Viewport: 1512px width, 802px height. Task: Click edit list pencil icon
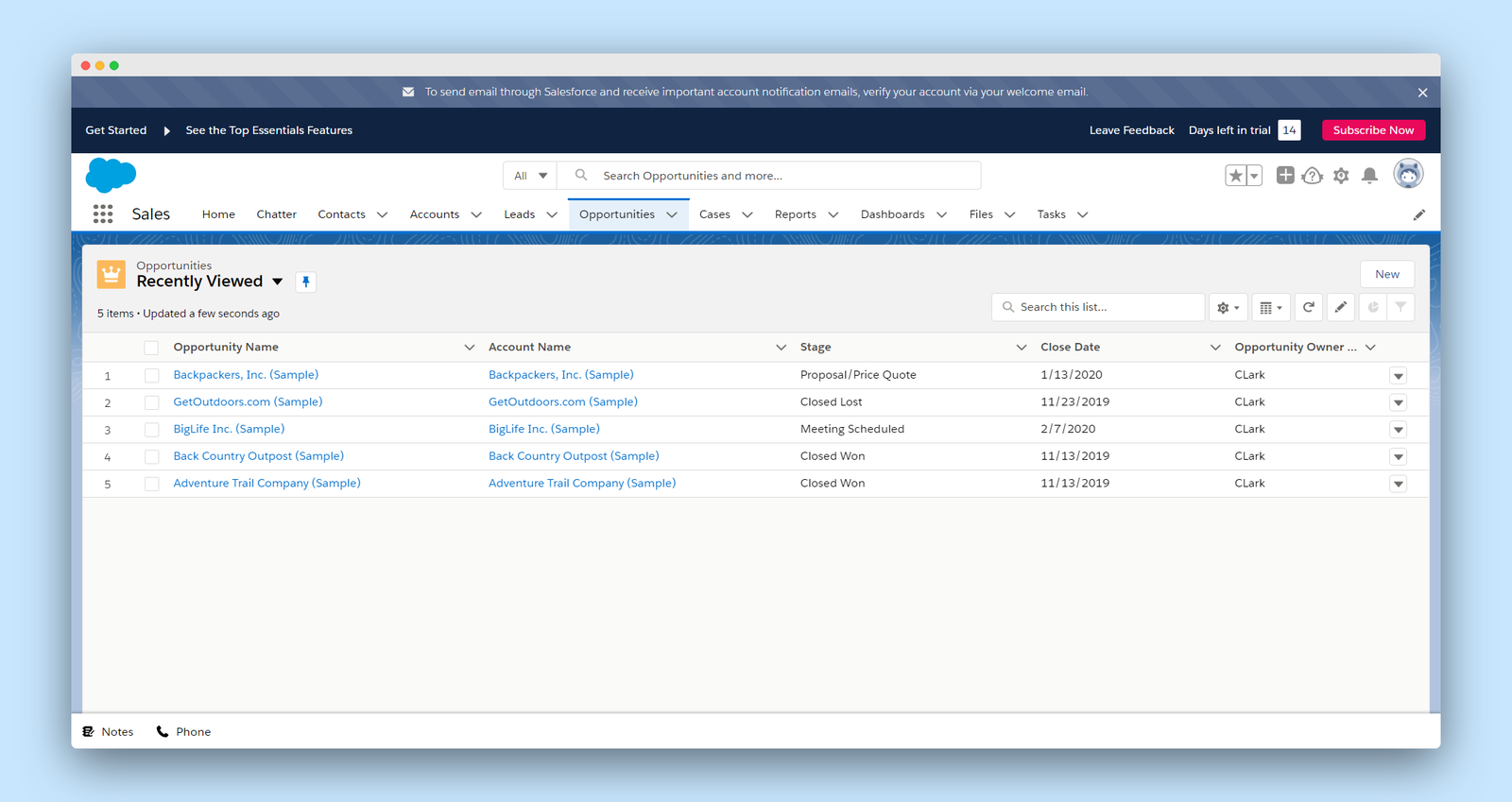click(1340, 307)
